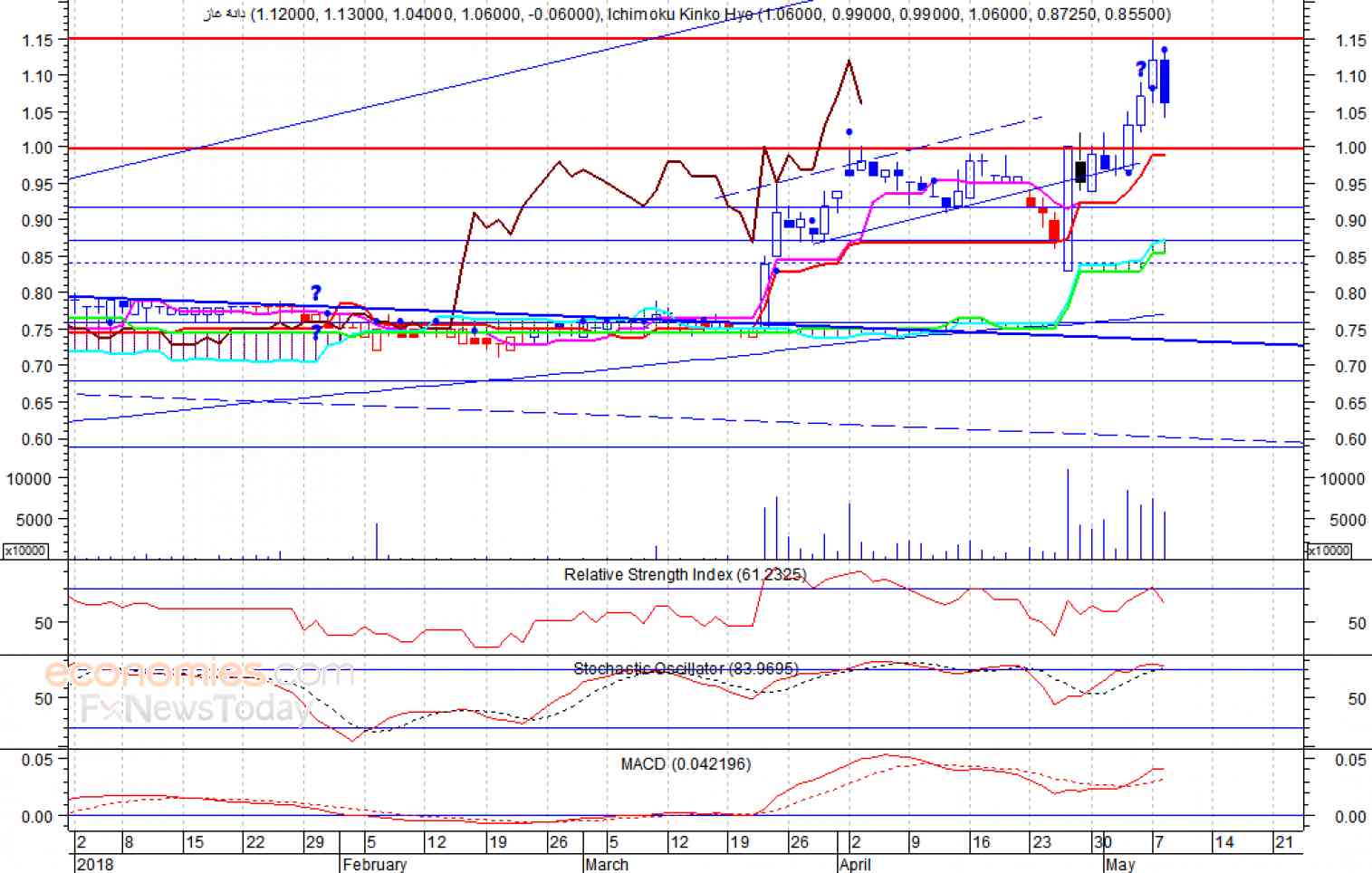Click 1.15 on the left price axis

point(37,40)
